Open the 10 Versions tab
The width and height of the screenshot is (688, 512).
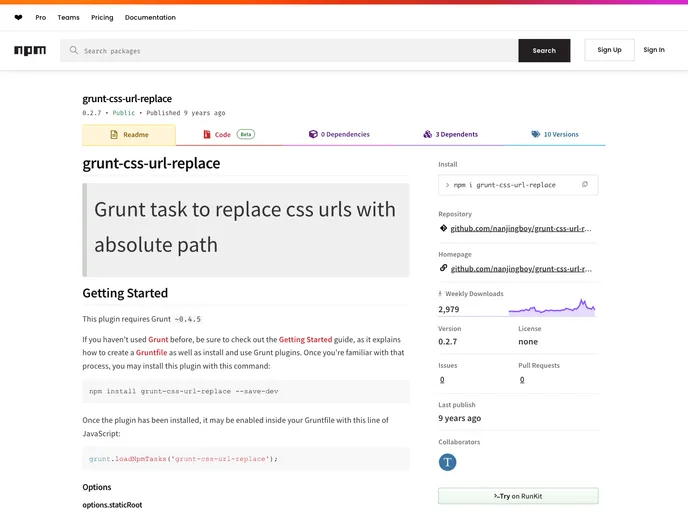pyautogui.click(x=555, y=134)
